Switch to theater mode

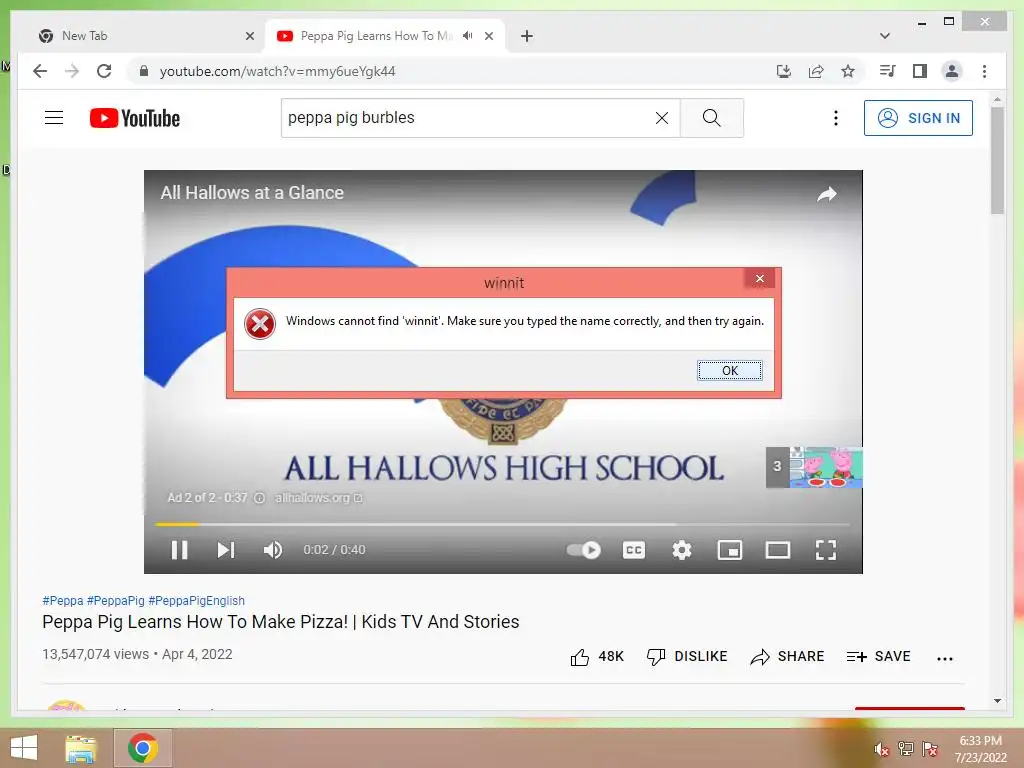[x=778, y=550]
